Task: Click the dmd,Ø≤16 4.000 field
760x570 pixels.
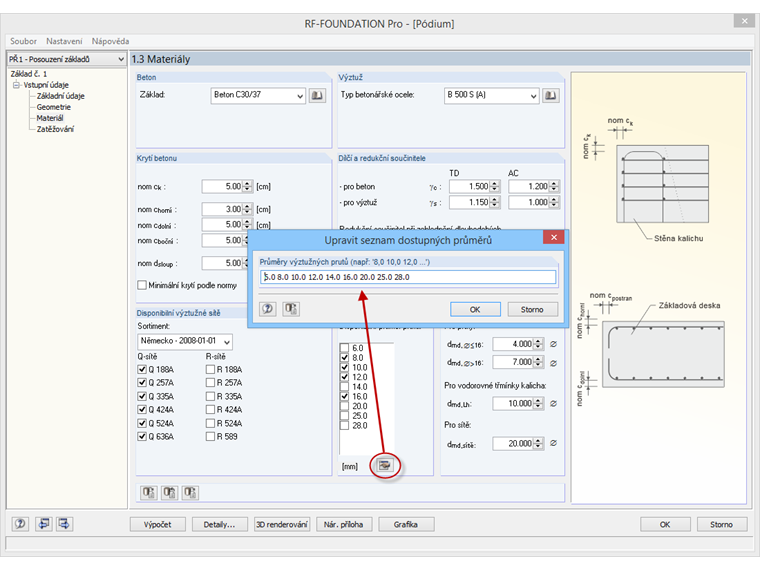Action: point(513,344)
